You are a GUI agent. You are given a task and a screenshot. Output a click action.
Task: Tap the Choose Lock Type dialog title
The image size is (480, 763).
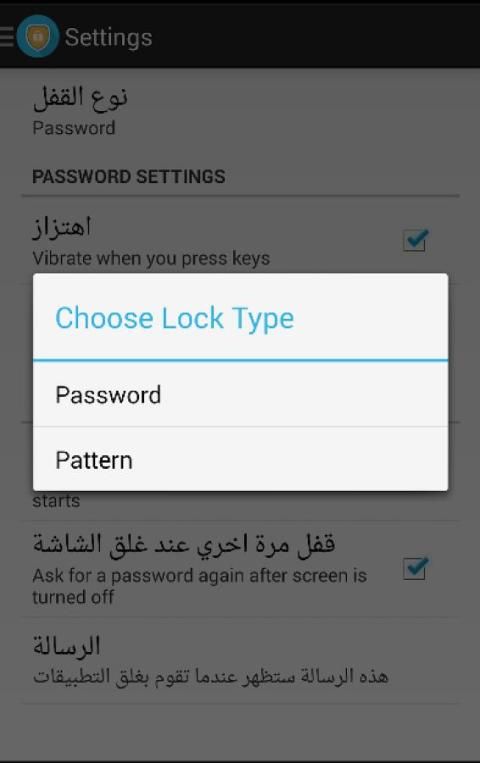point(174,318)
